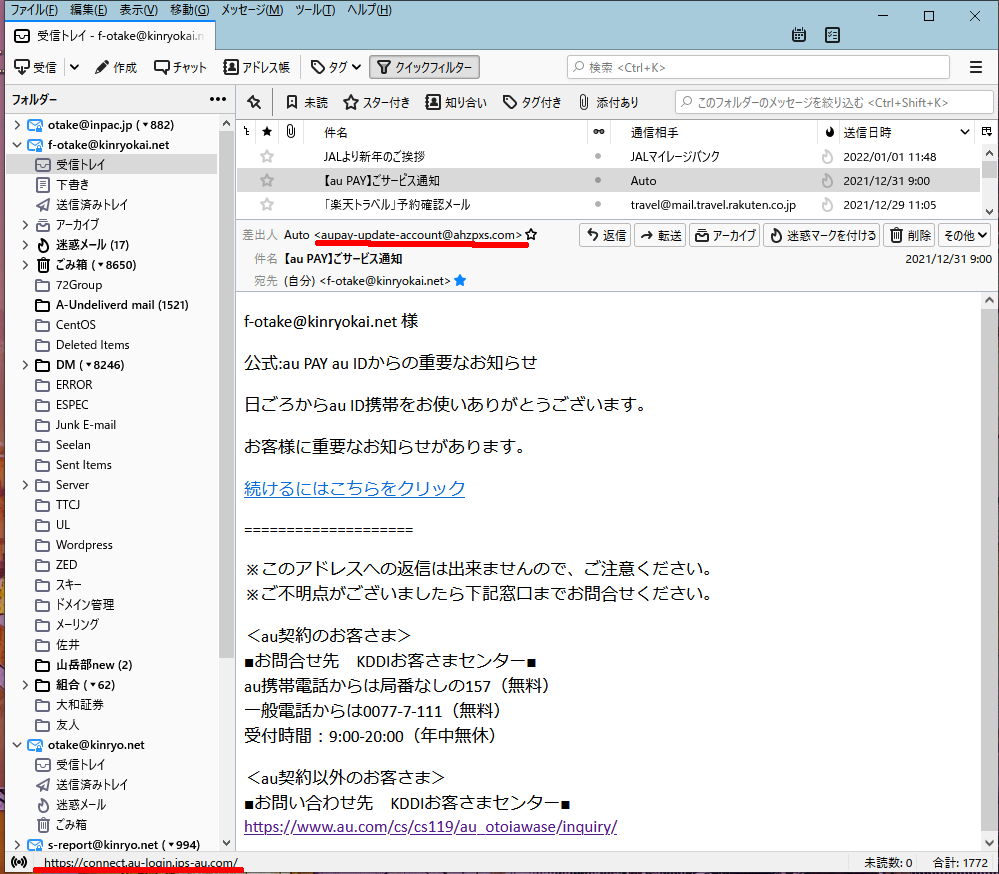
Task: Click junk icon on the JAL message row
Action: (x=827, y=157)
